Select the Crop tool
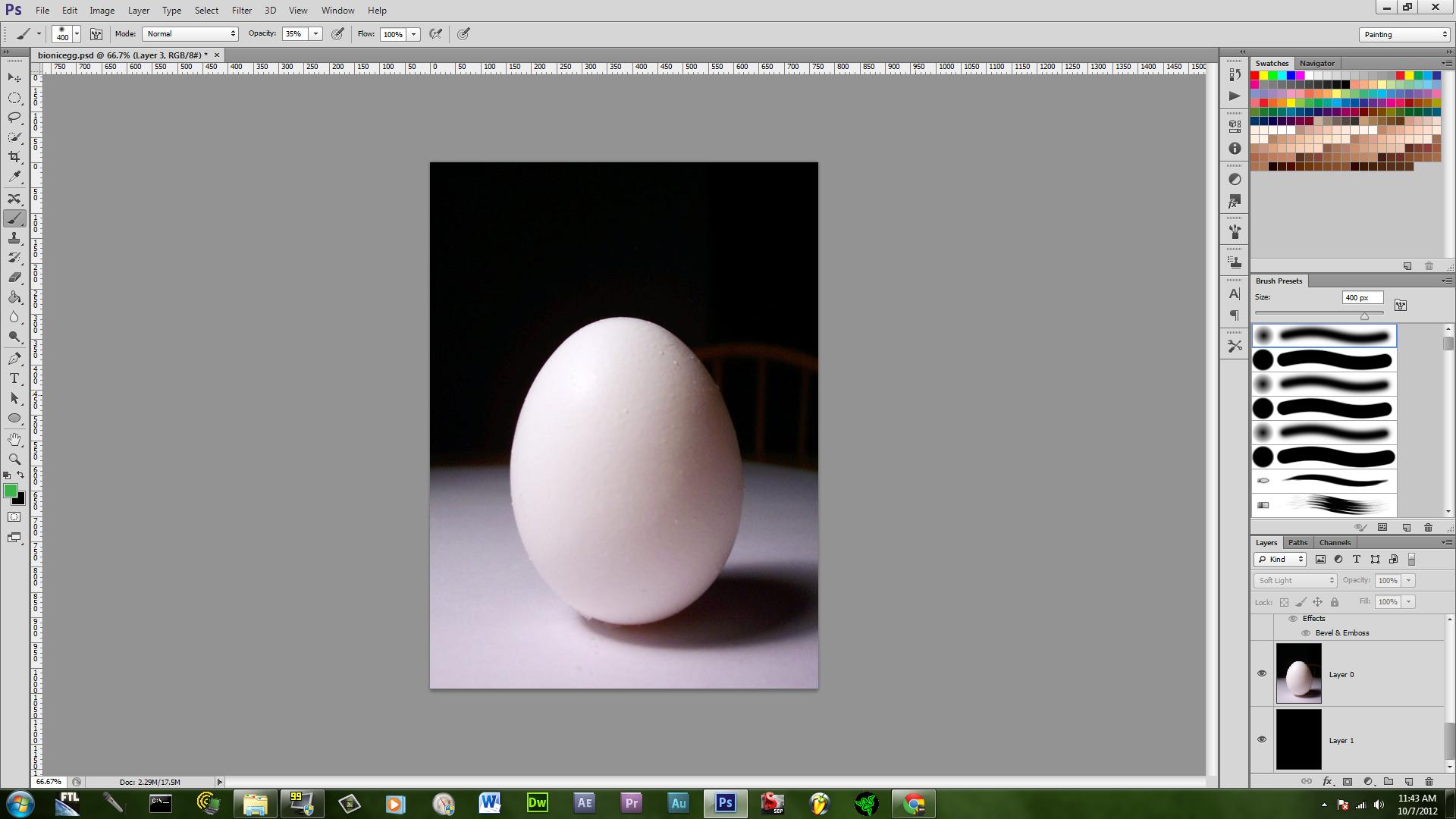Screen dimensions: 1456x819 pos(14,157)
